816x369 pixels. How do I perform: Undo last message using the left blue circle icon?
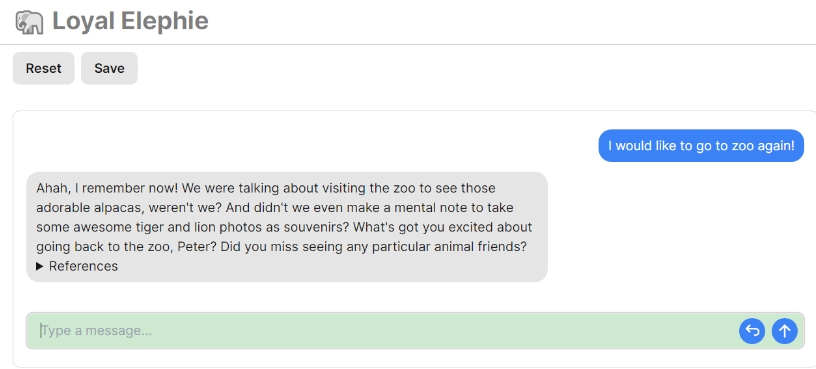point(751,330)
